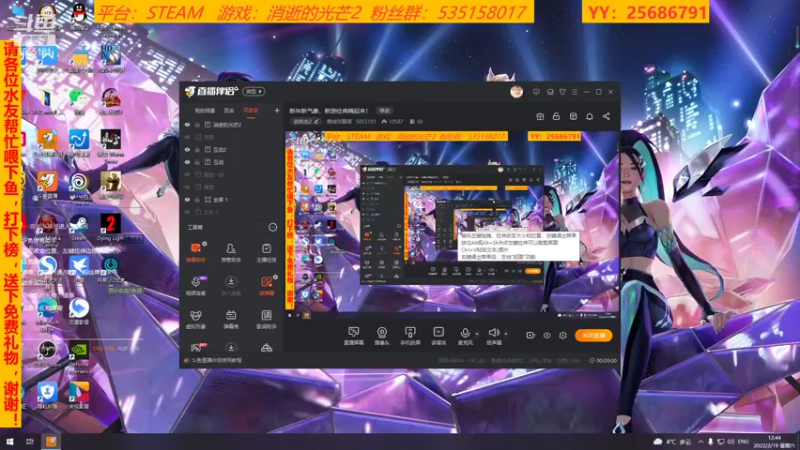Open Steam desktop shortcut
This screenshot has width=800, height=450.
[79, 227]
